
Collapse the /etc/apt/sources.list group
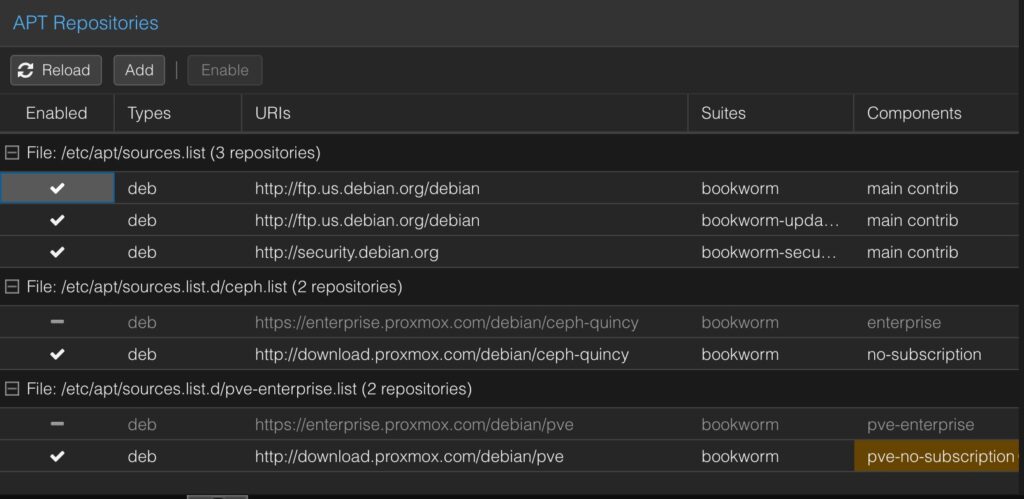(x=11, y=153)
